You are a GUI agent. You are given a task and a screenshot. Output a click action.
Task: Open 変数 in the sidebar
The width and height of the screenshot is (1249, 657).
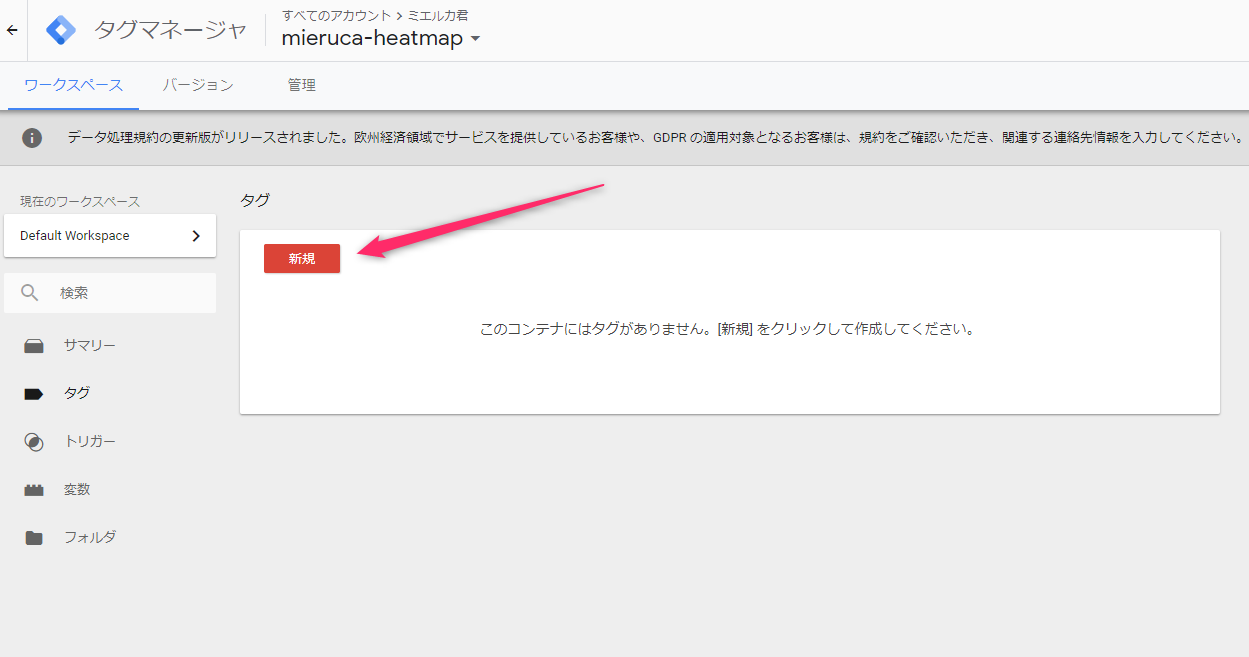[77, 490]
